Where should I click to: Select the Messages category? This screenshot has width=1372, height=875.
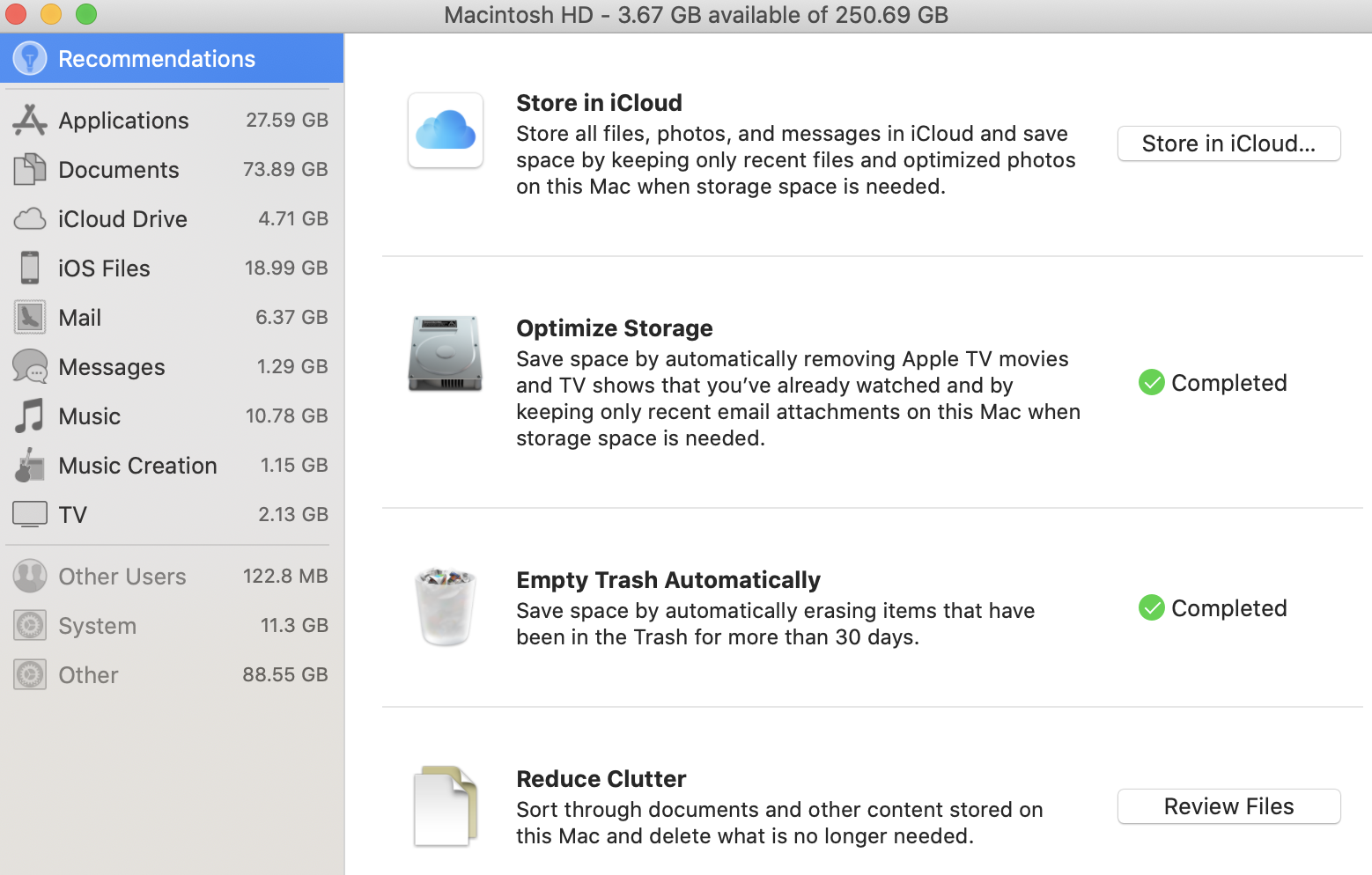172,366
